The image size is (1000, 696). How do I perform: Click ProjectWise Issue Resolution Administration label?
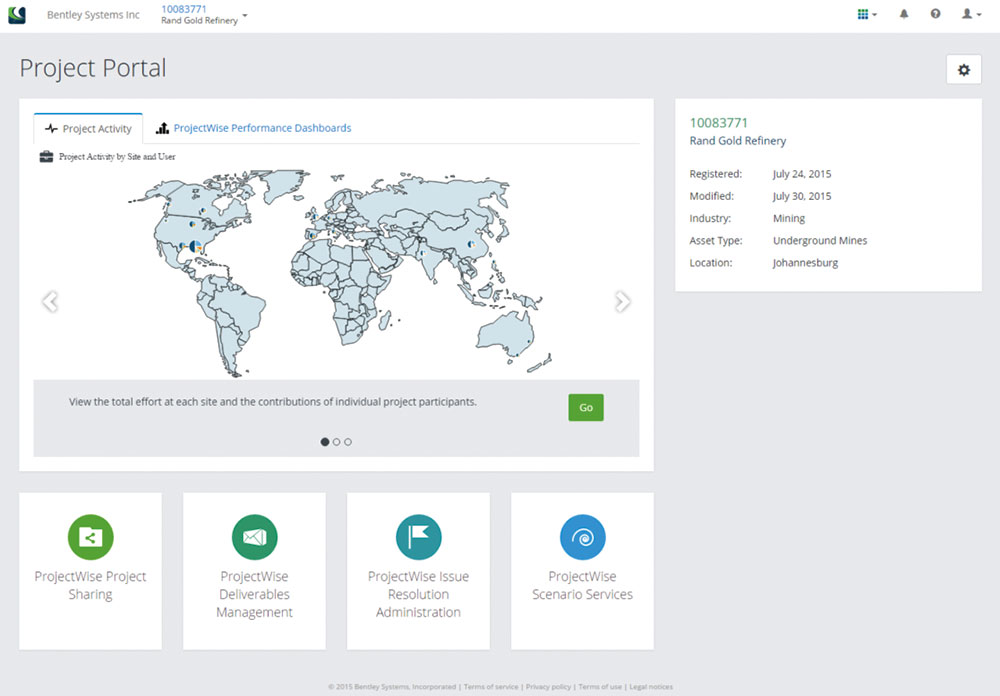418,594
